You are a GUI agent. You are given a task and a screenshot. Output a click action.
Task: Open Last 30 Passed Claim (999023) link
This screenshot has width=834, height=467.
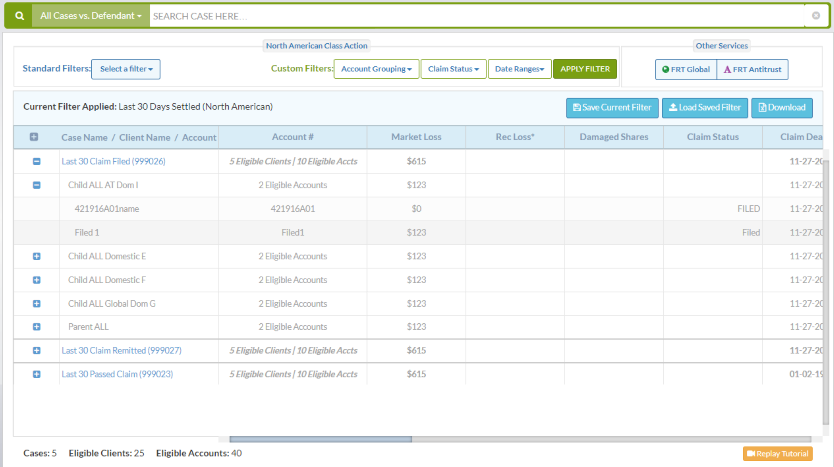[x=117, y=374]
